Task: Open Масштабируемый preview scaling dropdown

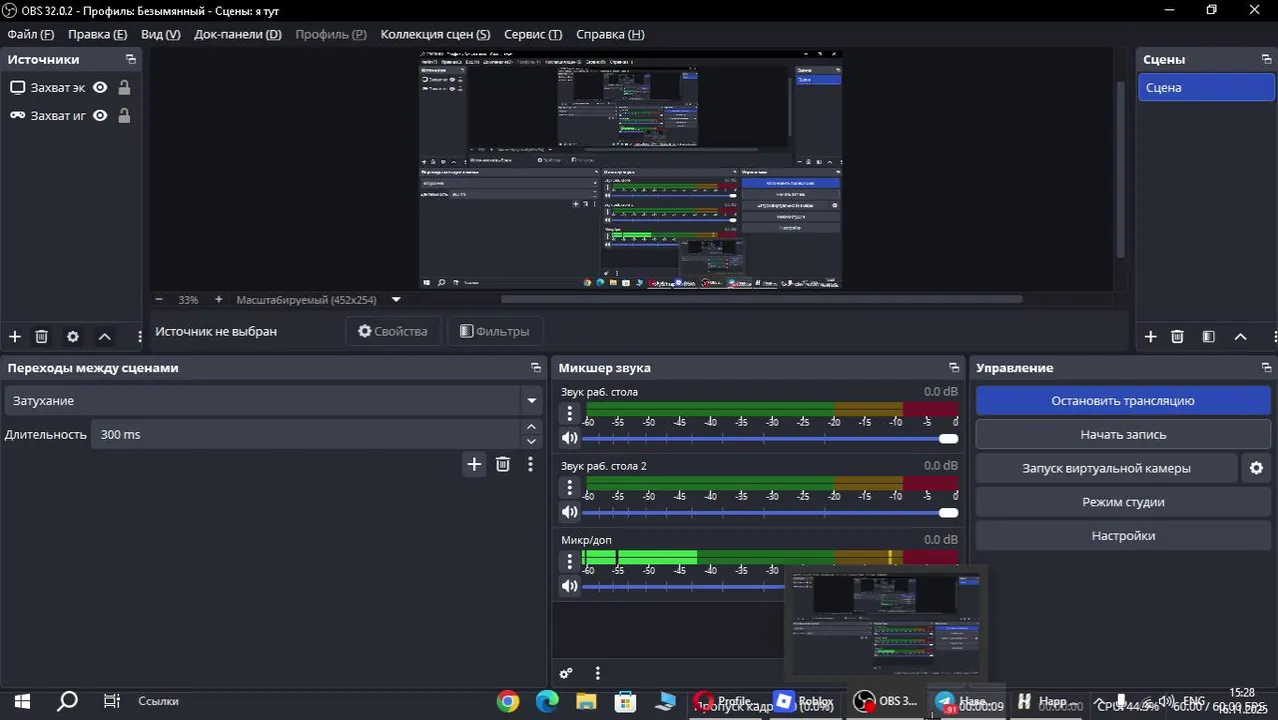Action: tap(396, 300)
